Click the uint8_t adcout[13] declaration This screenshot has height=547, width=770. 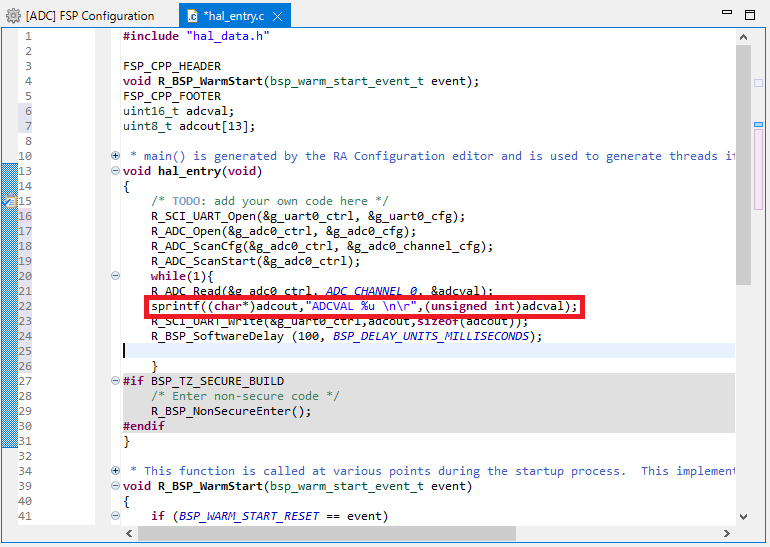(x=189, y=126)
